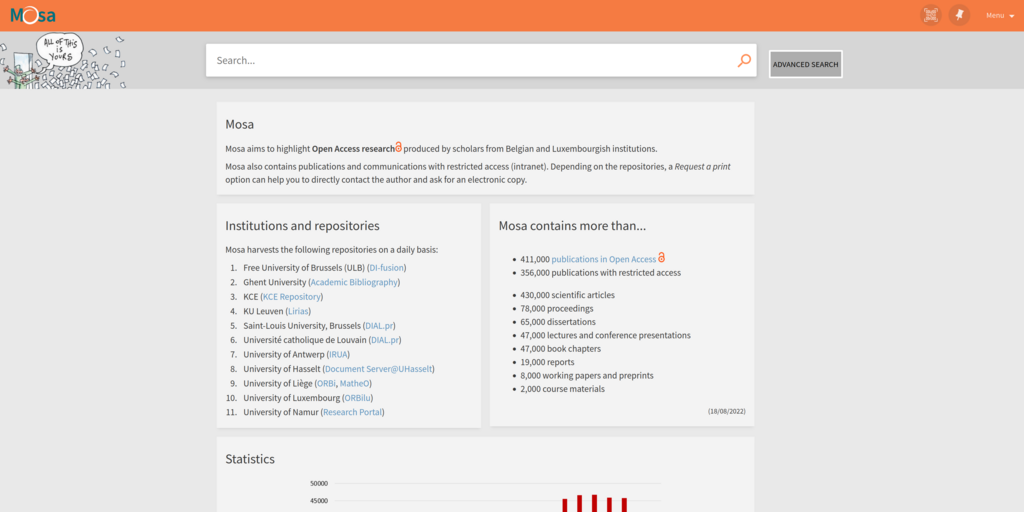Open Advanced Search
This screenshot has height=512, width=1024.
(805, 65)
